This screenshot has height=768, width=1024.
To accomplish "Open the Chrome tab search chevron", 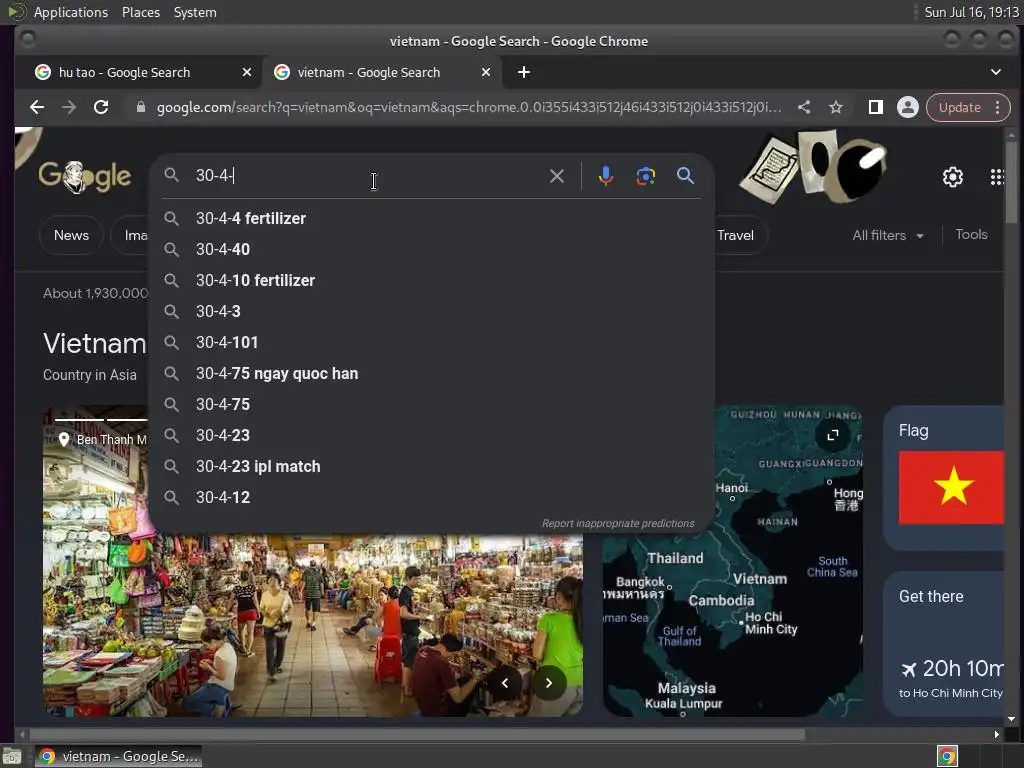I will 996,72.
